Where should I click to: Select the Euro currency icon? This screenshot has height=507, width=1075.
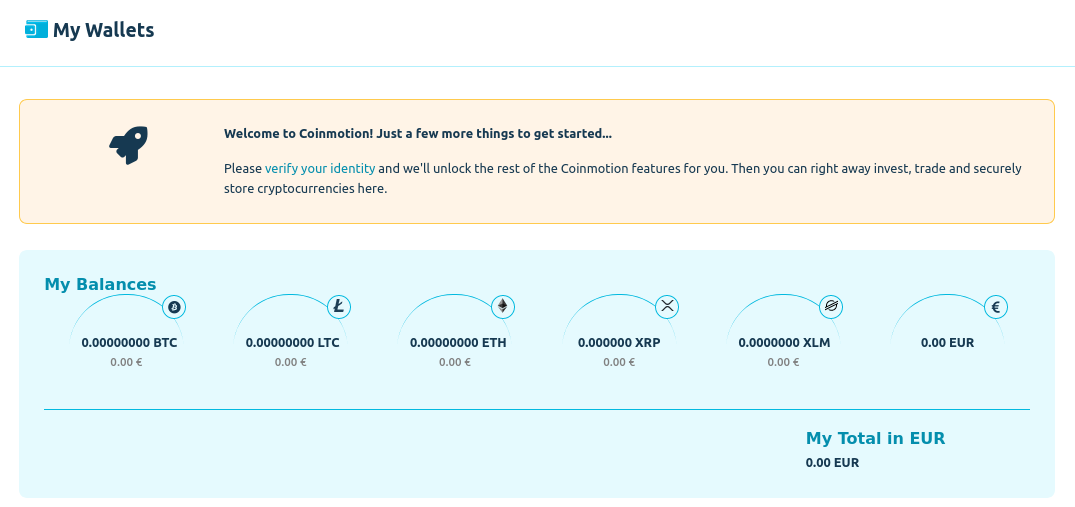(996, 307)
